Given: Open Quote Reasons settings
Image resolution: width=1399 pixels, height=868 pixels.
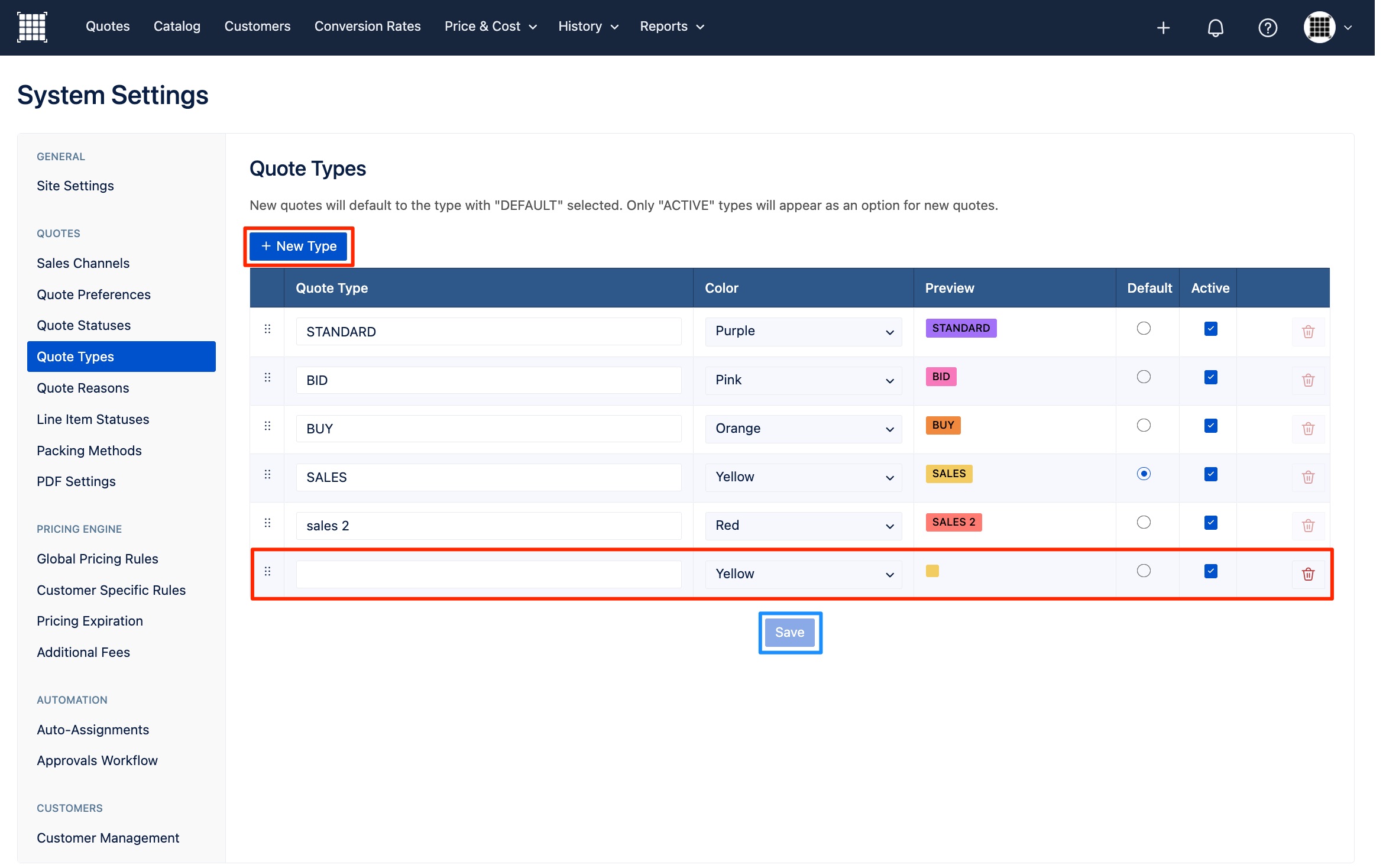Looking at the screenshot, I should click(83, 388).
